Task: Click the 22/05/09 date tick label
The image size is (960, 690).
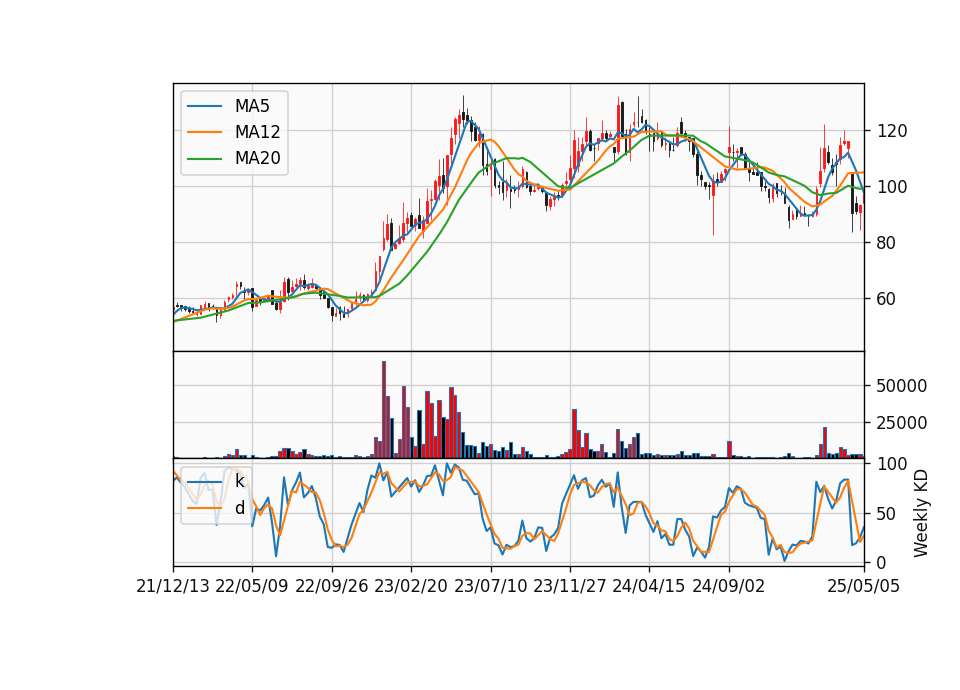Action: coord(252,586)
